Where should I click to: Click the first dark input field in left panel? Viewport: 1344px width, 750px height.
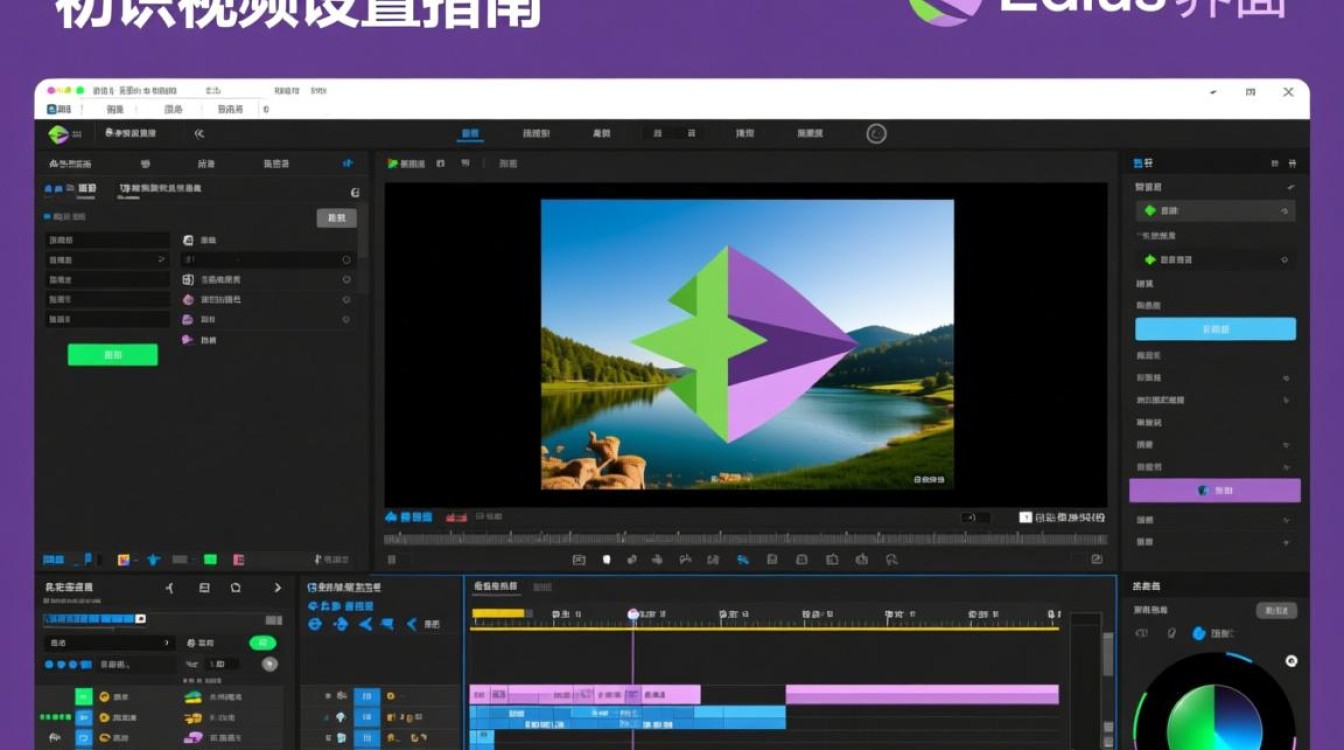click(107, 240)
